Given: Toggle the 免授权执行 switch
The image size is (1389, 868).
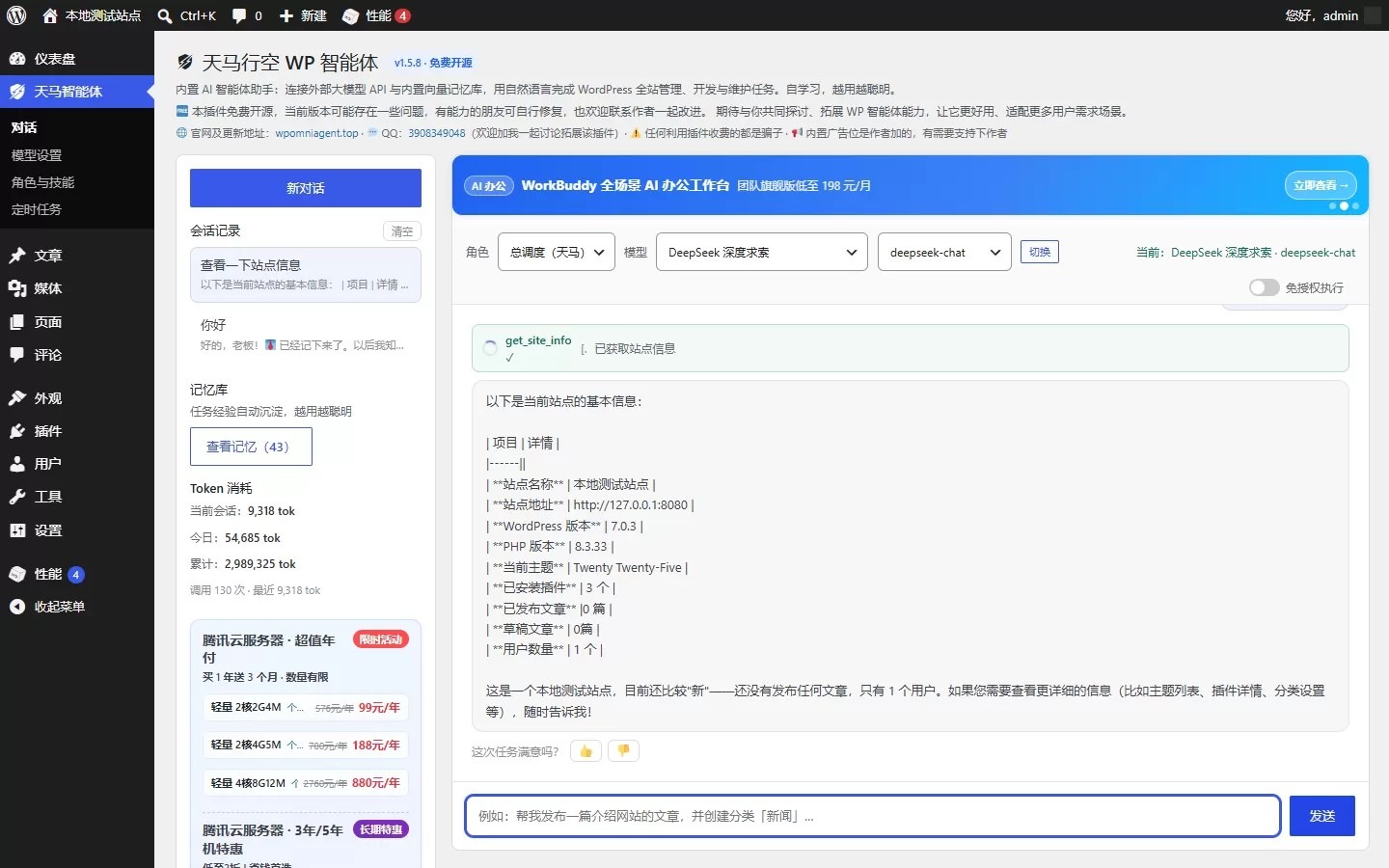Looking at the screenshot, I should click(x=1264, y=287).
